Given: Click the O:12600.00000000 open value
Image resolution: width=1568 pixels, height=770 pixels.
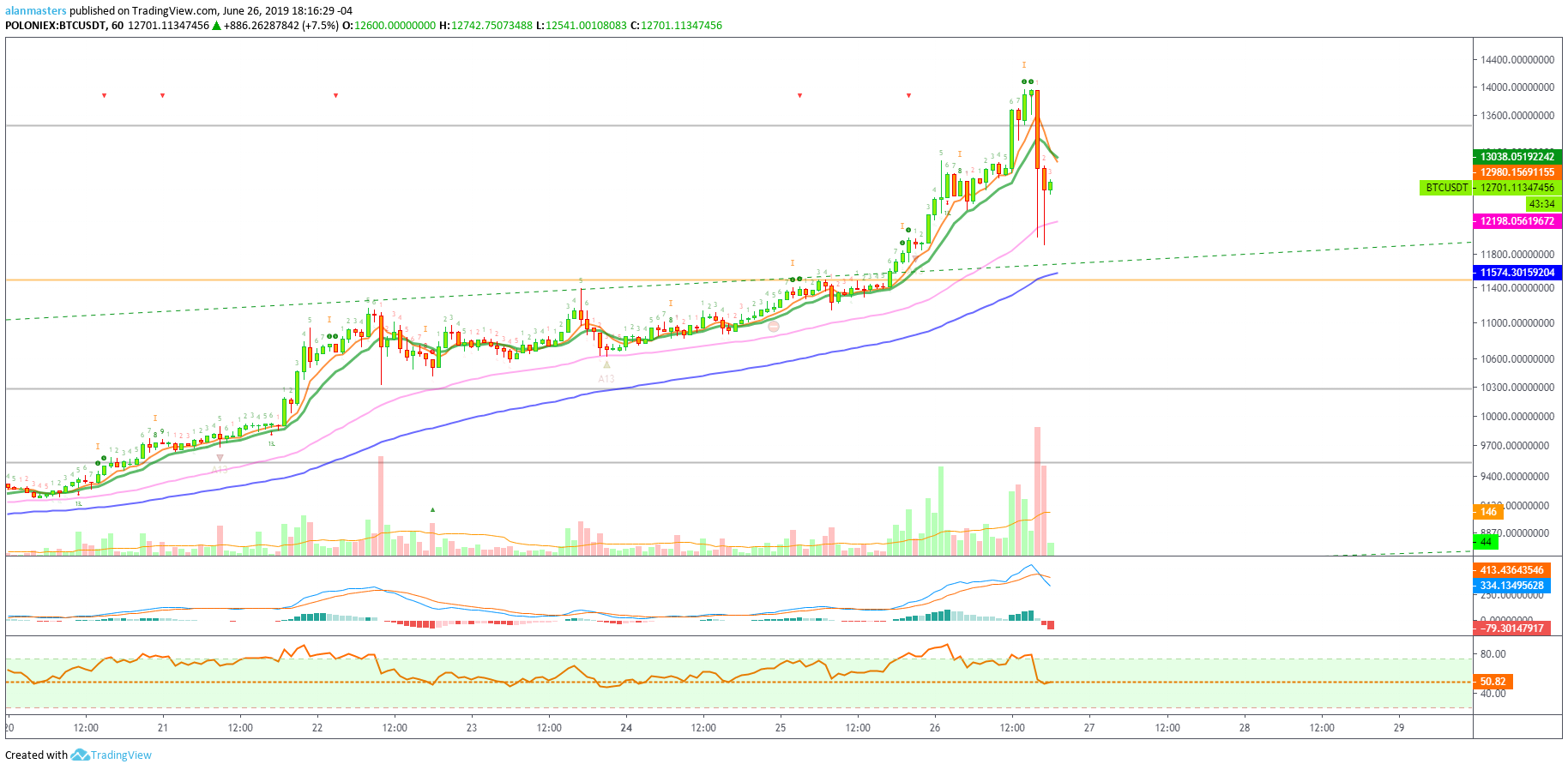Looking at the screenshot, I should tap(389, 26).
